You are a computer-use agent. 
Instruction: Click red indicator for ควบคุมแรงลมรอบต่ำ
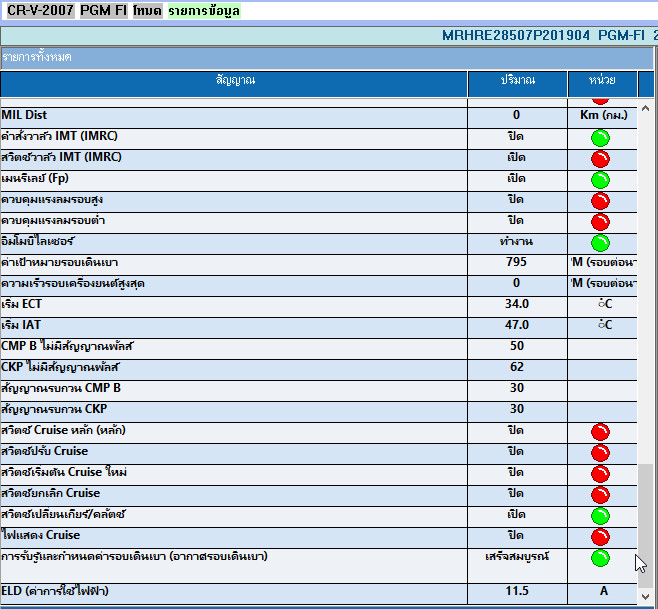600,222
